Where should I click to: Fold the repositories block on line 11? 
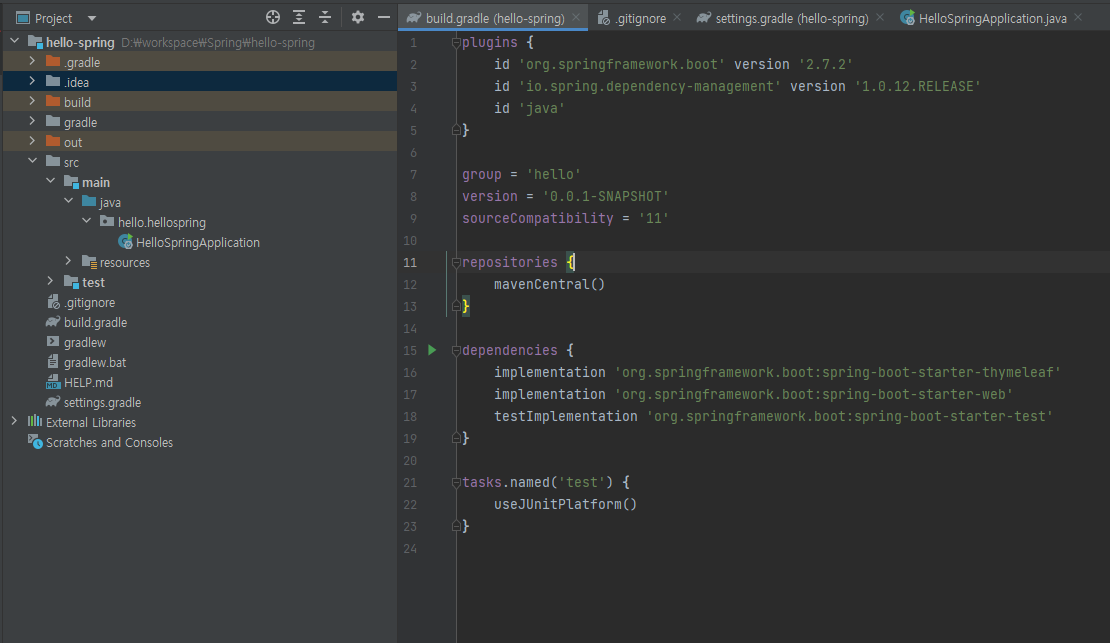(x=456, y=263)
